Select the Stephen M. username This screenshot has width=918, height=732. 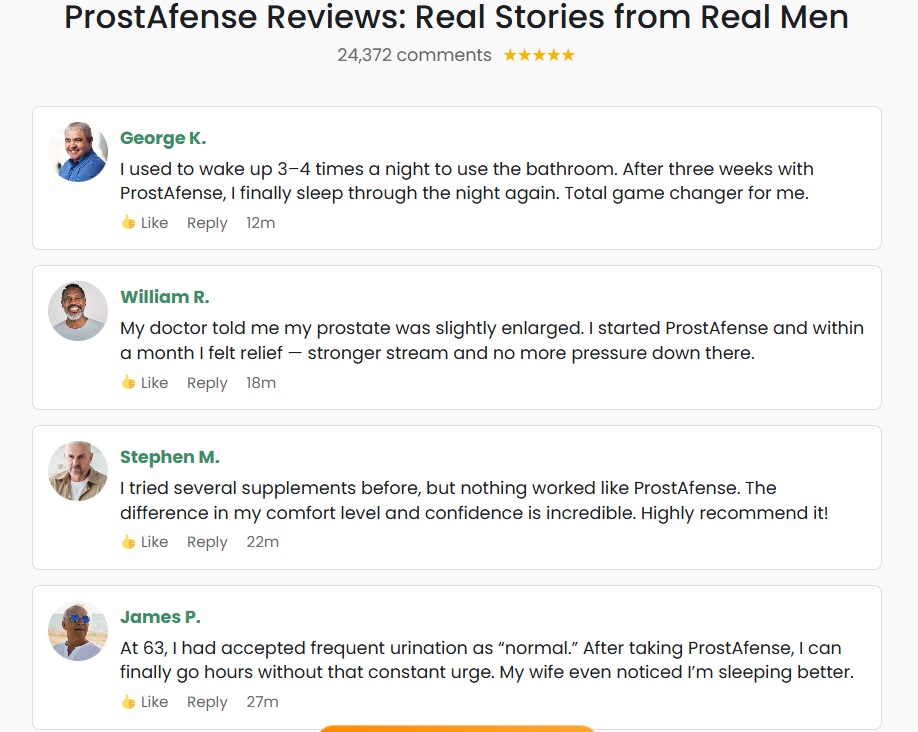click(x=170, y=457)
